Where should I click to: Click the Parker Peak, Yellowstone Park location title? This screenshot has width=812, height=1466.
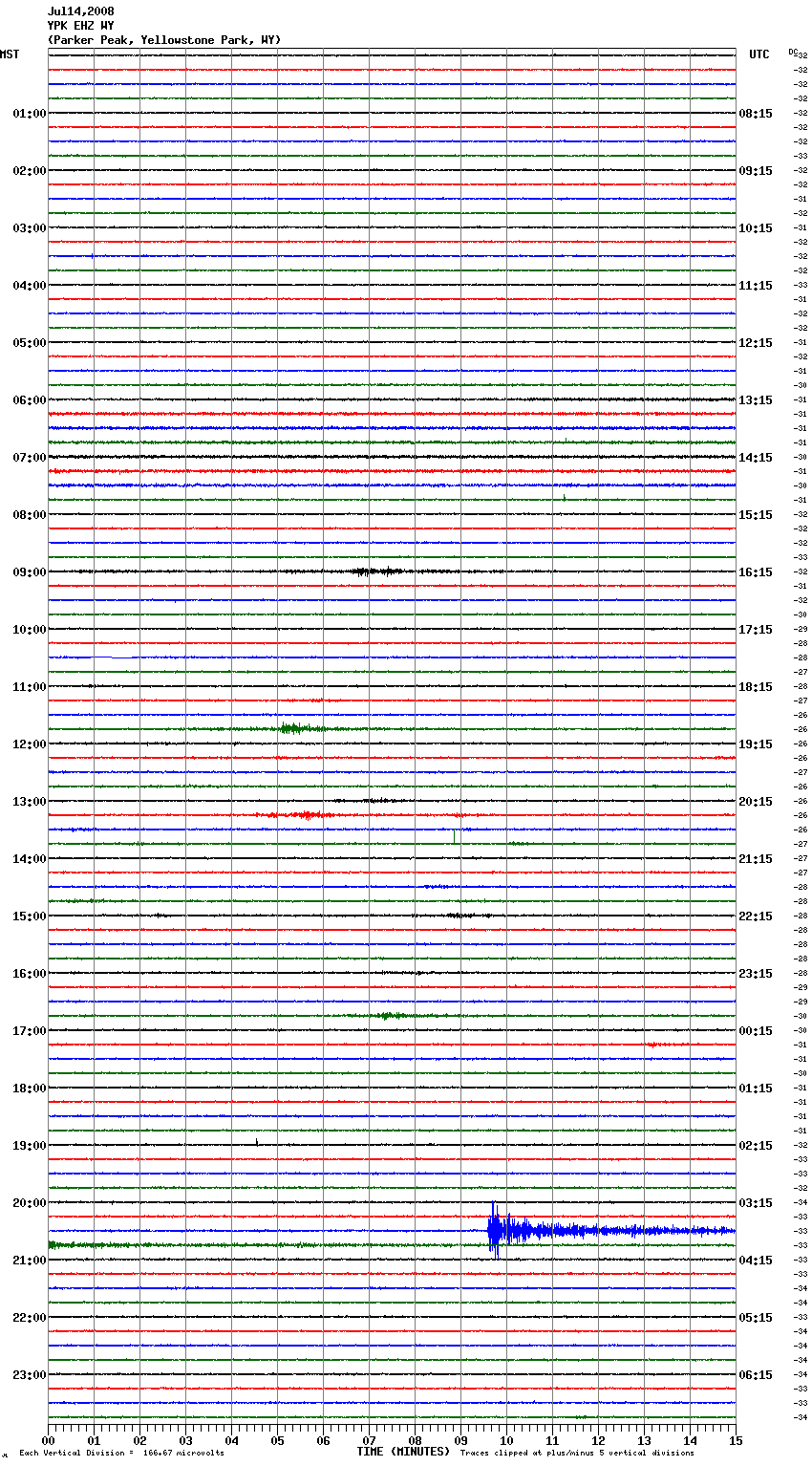164,40
